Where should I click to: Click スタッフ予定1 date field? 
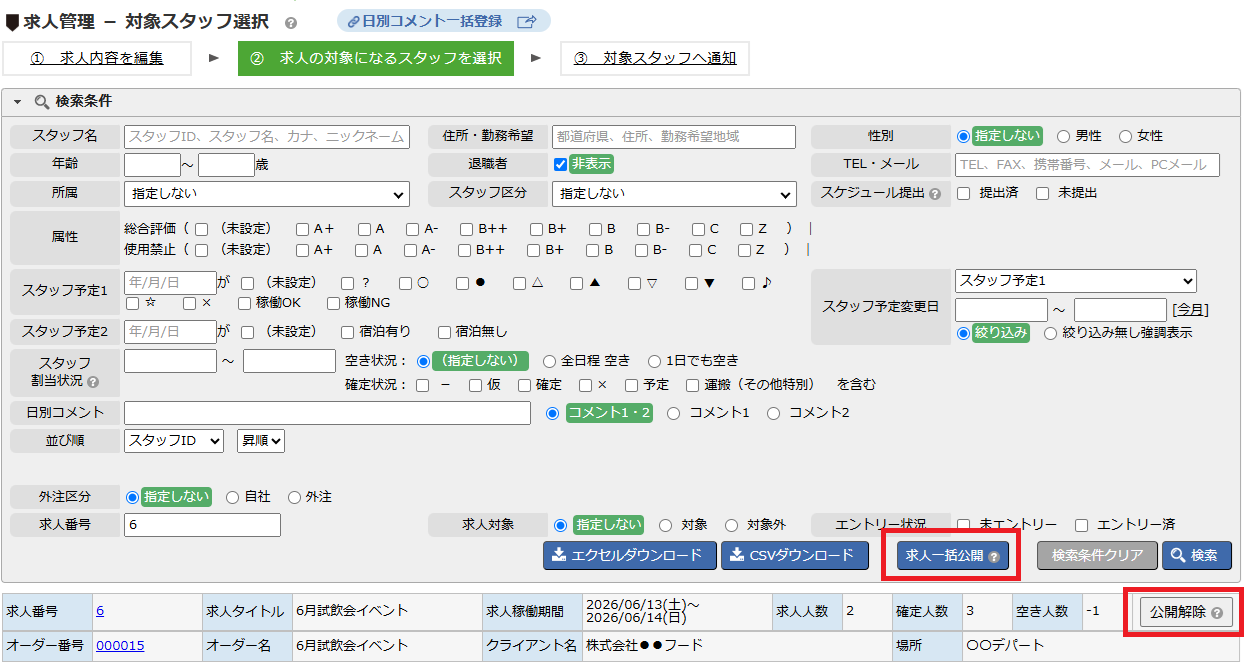170,283
